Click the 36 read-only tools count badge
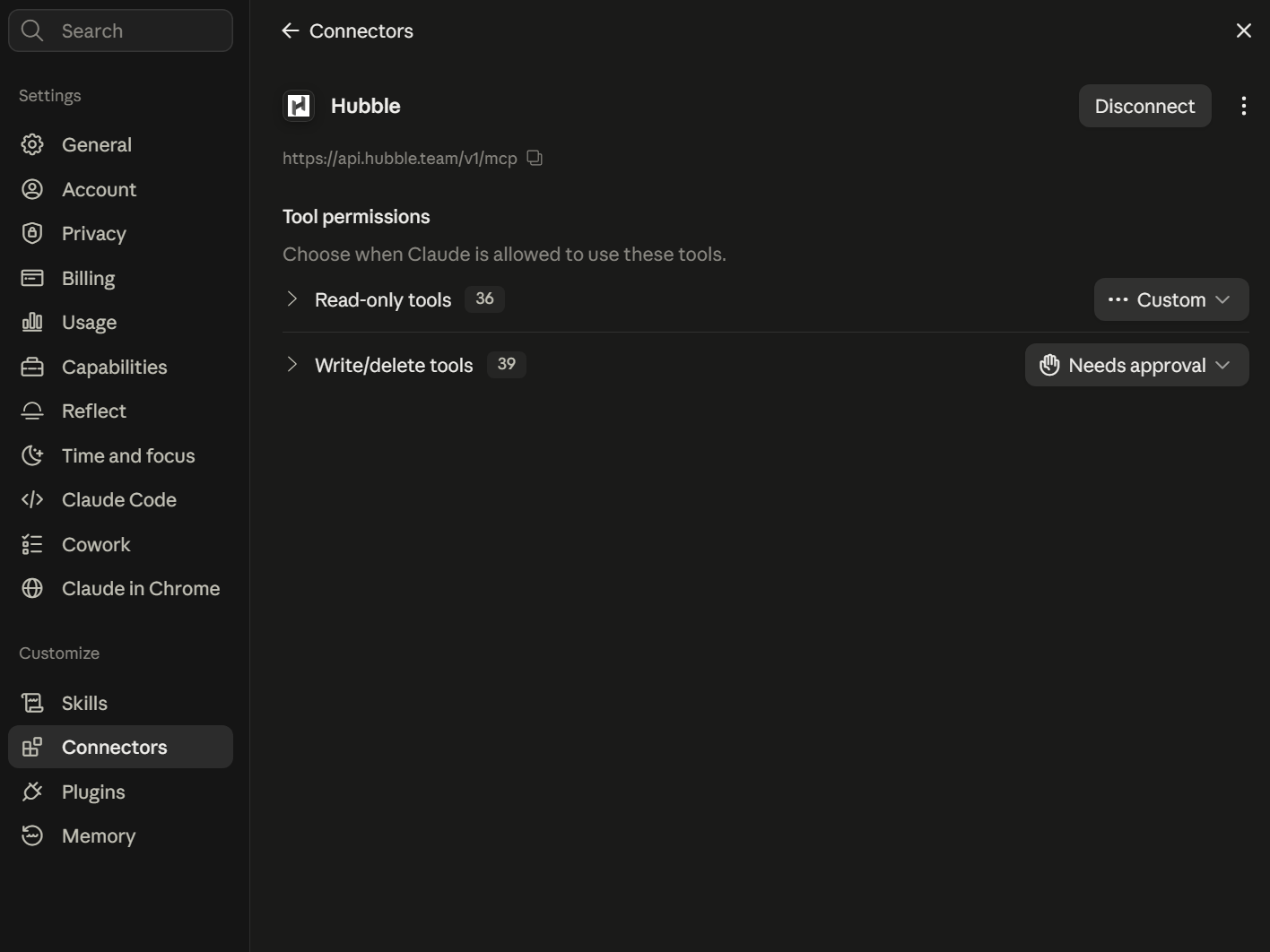This screenshot has width=1270, height=952. (484, 299)
